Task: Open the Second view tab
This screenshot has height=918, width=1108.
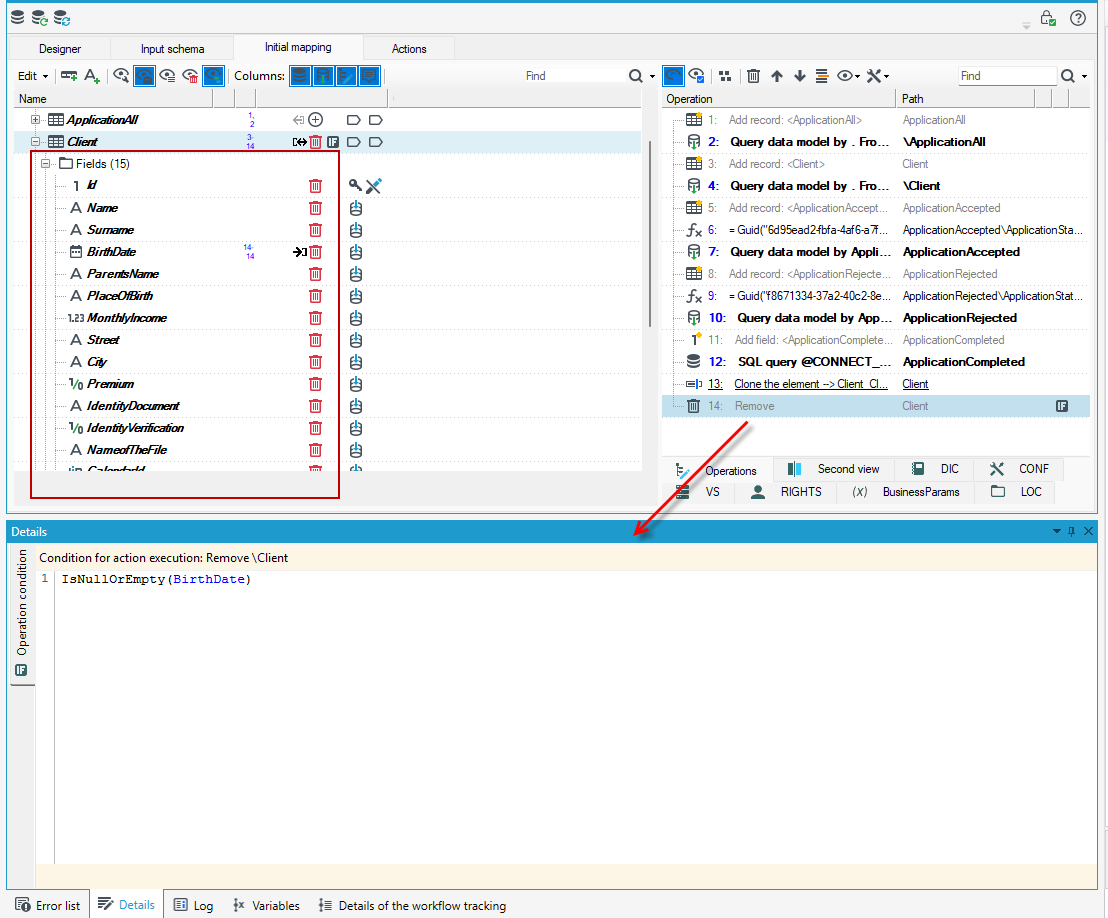Action: pos(834,469)
